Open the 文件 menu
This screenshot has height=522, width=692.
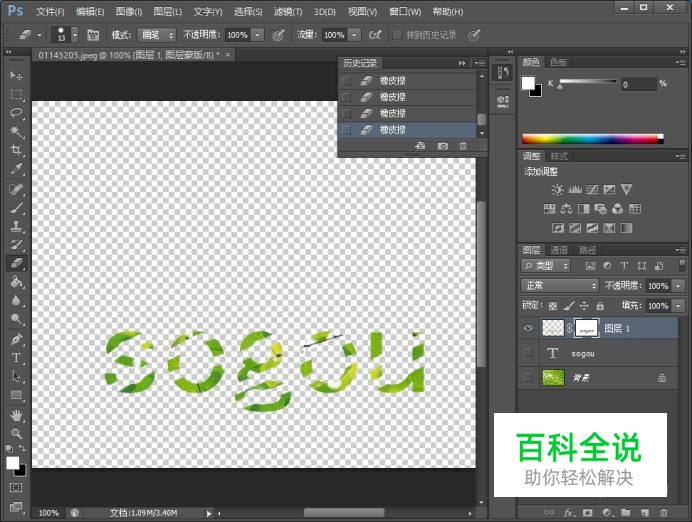point(50,11)
